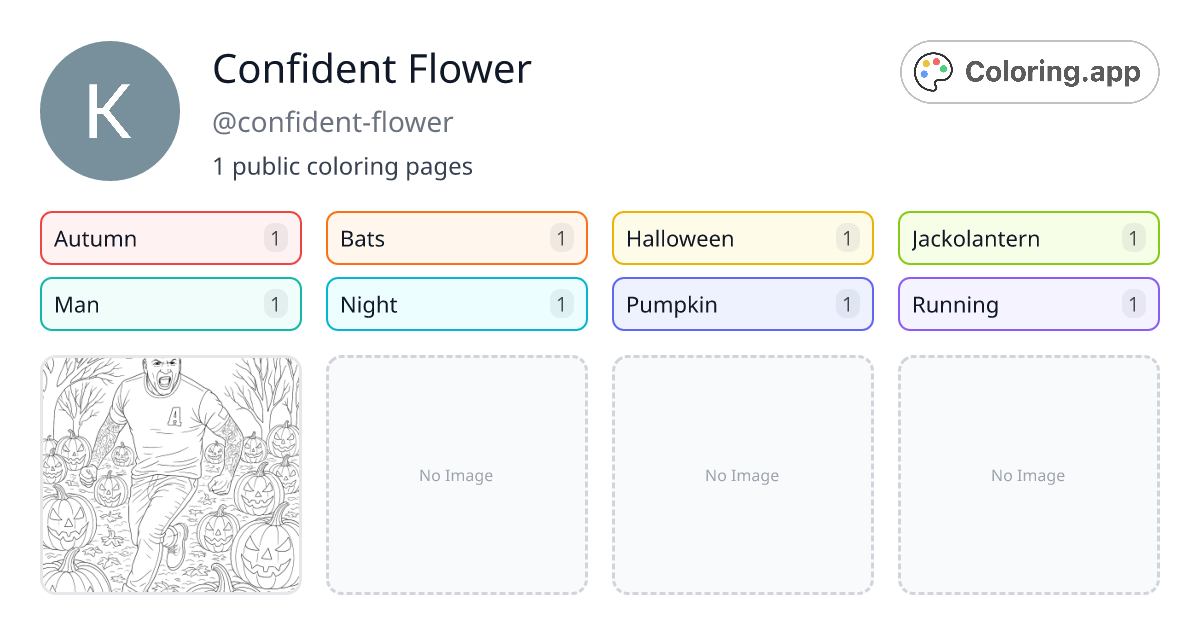Choose the Jackolantern tag
Screen dimensions: 1200x630
pos(1029,238)
